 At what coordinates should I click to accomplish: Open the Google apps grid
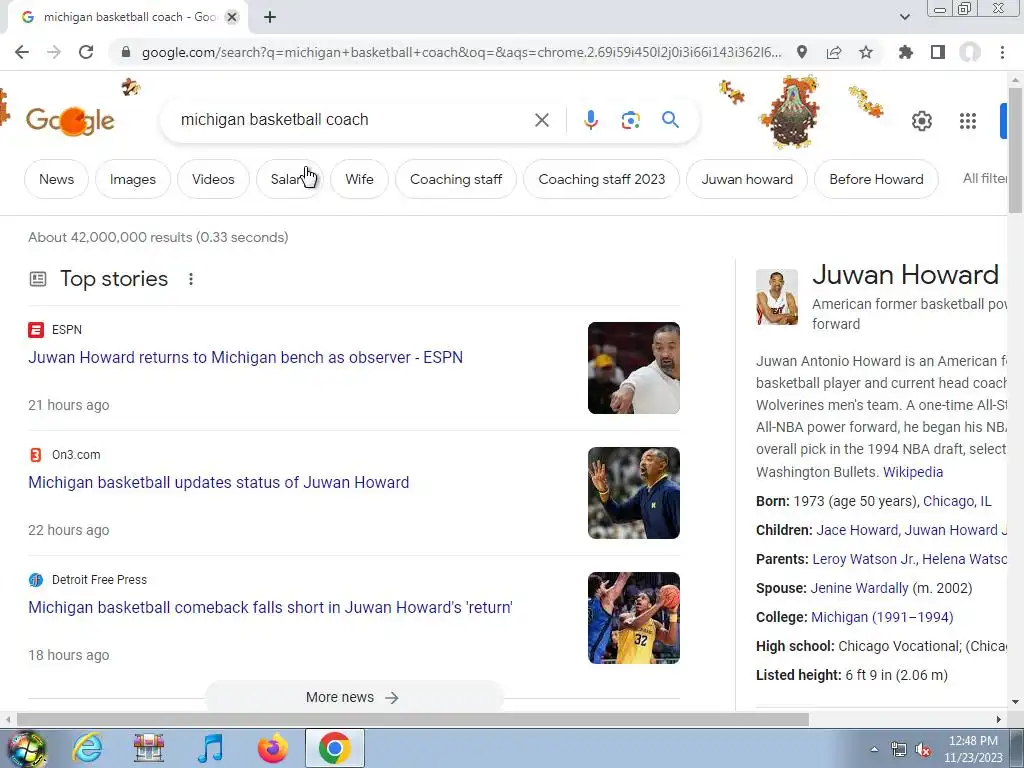(968, 121)
